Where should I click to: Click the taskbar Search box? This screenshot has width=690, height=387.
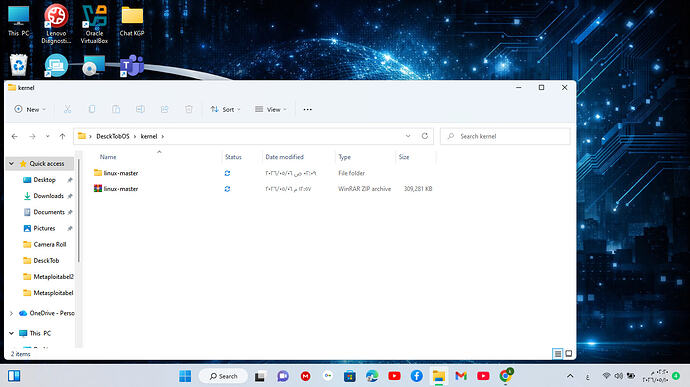pyautogui.click(x=223, y=376)
